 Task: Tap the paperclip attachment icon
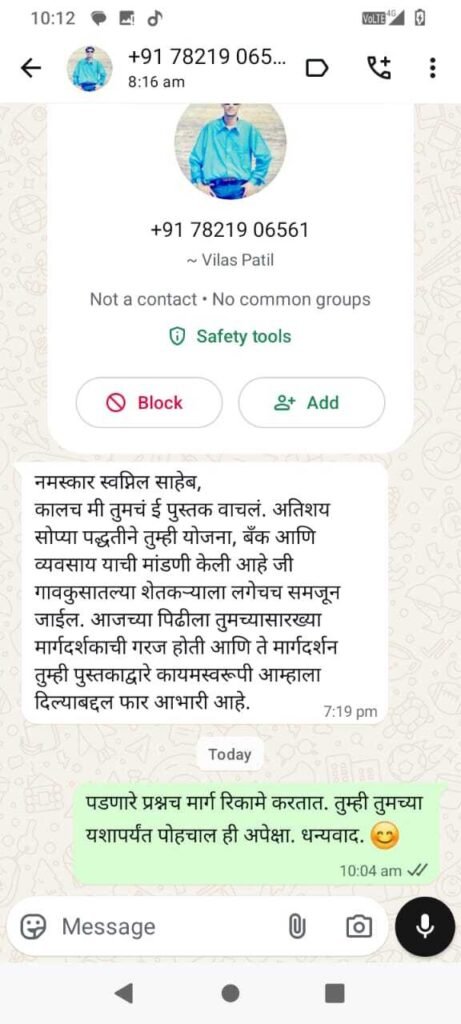[296, 926]
